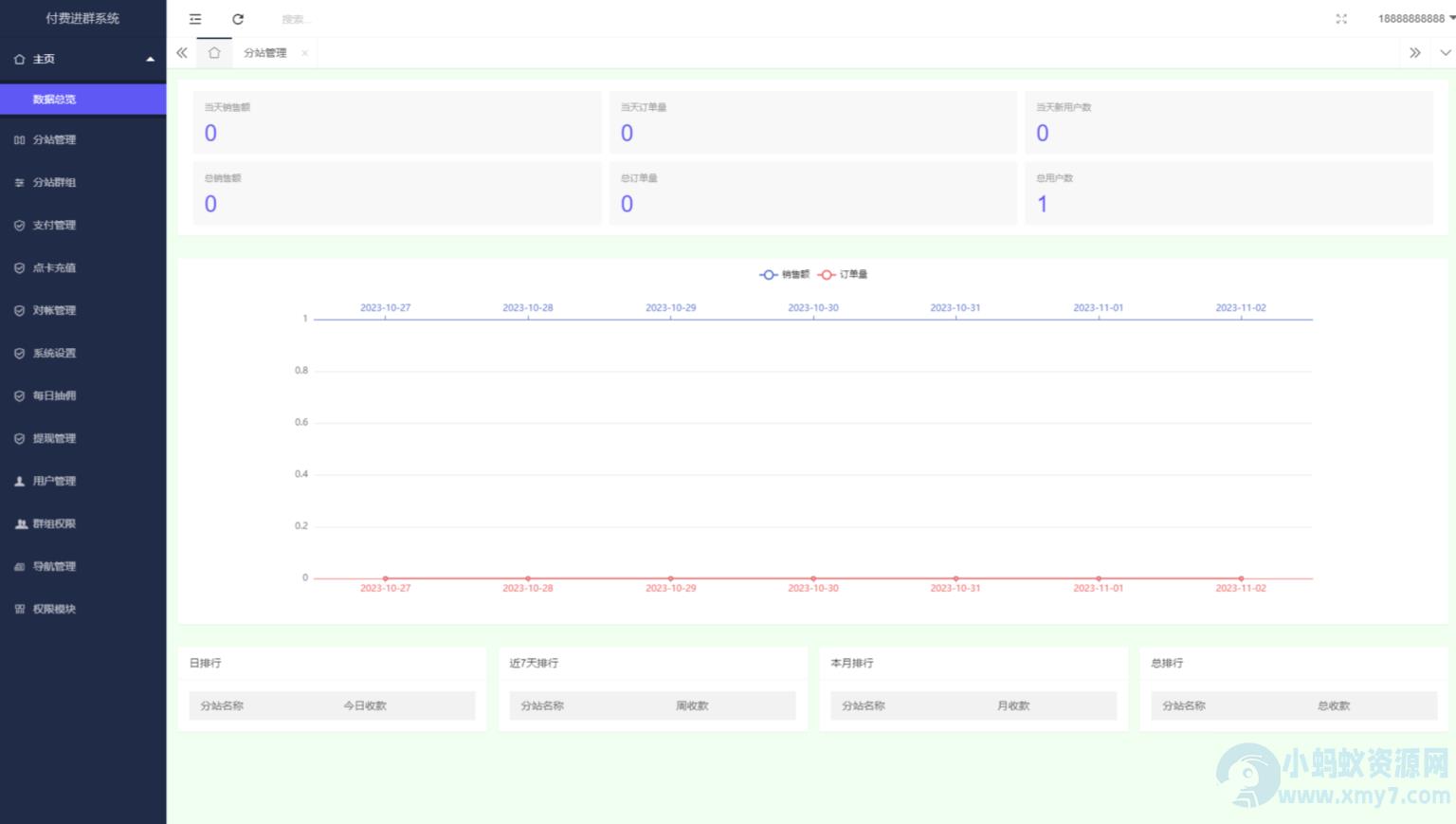
Task: Click the 当天新用户数 stat card
Action: (1228, 122)
